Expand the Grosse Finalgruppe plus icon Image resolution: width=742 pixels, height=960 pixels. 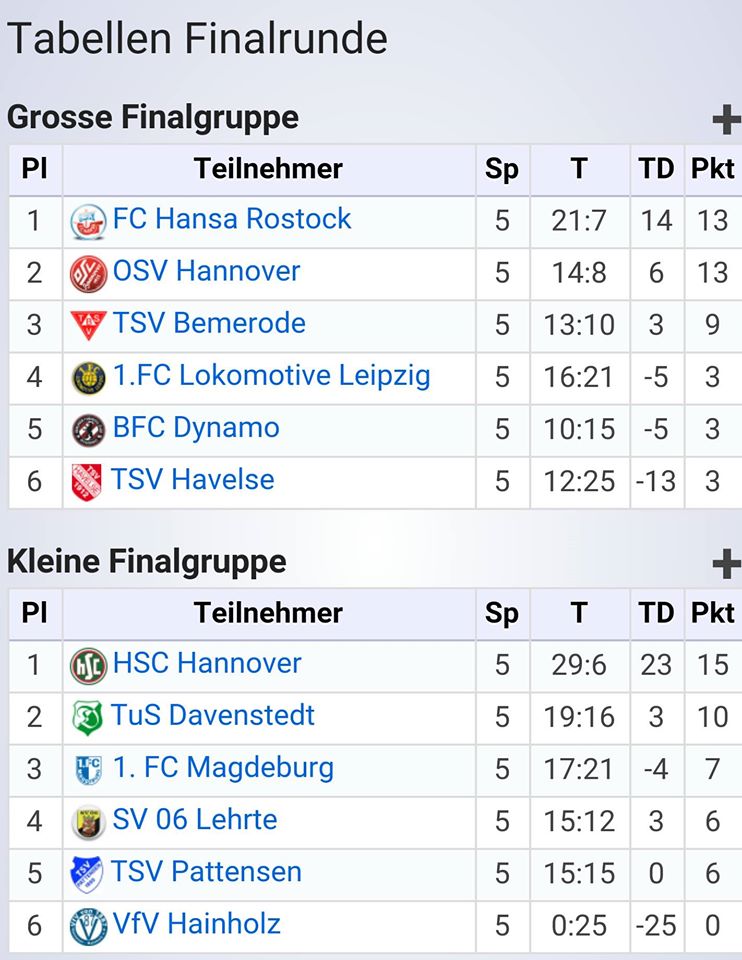click(727, 119)
